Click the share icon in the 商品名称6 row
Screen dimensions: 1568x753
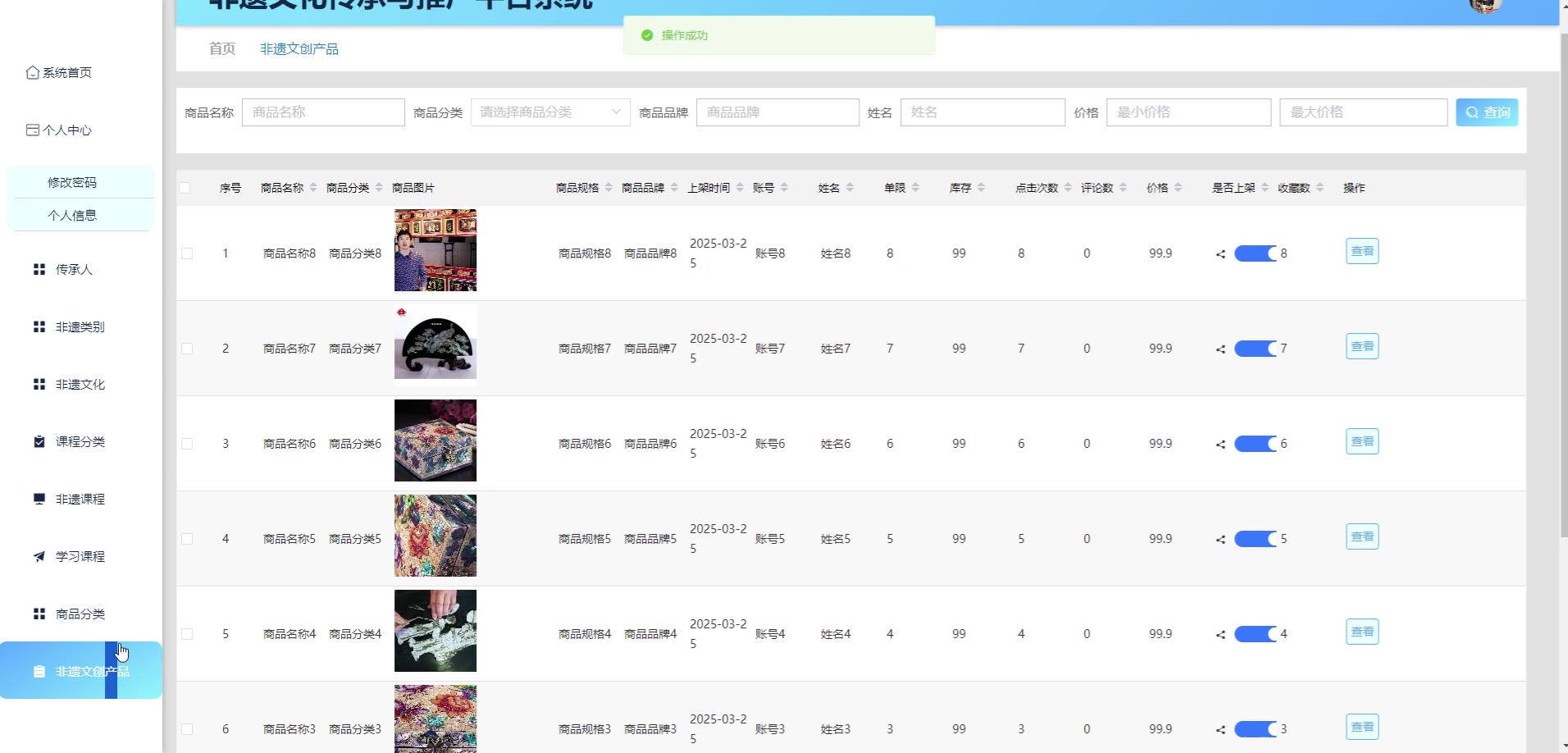1220,445
